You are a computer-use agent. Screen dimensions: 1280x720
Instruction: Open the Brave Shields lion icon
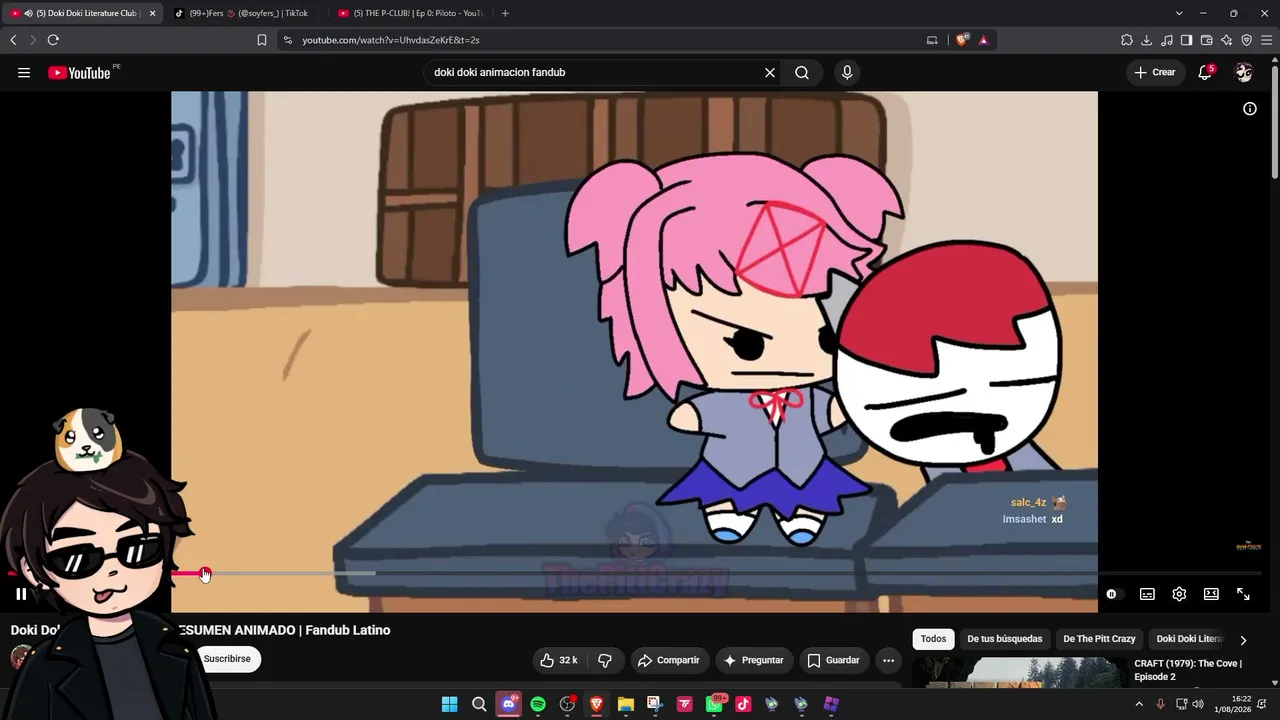962,40
